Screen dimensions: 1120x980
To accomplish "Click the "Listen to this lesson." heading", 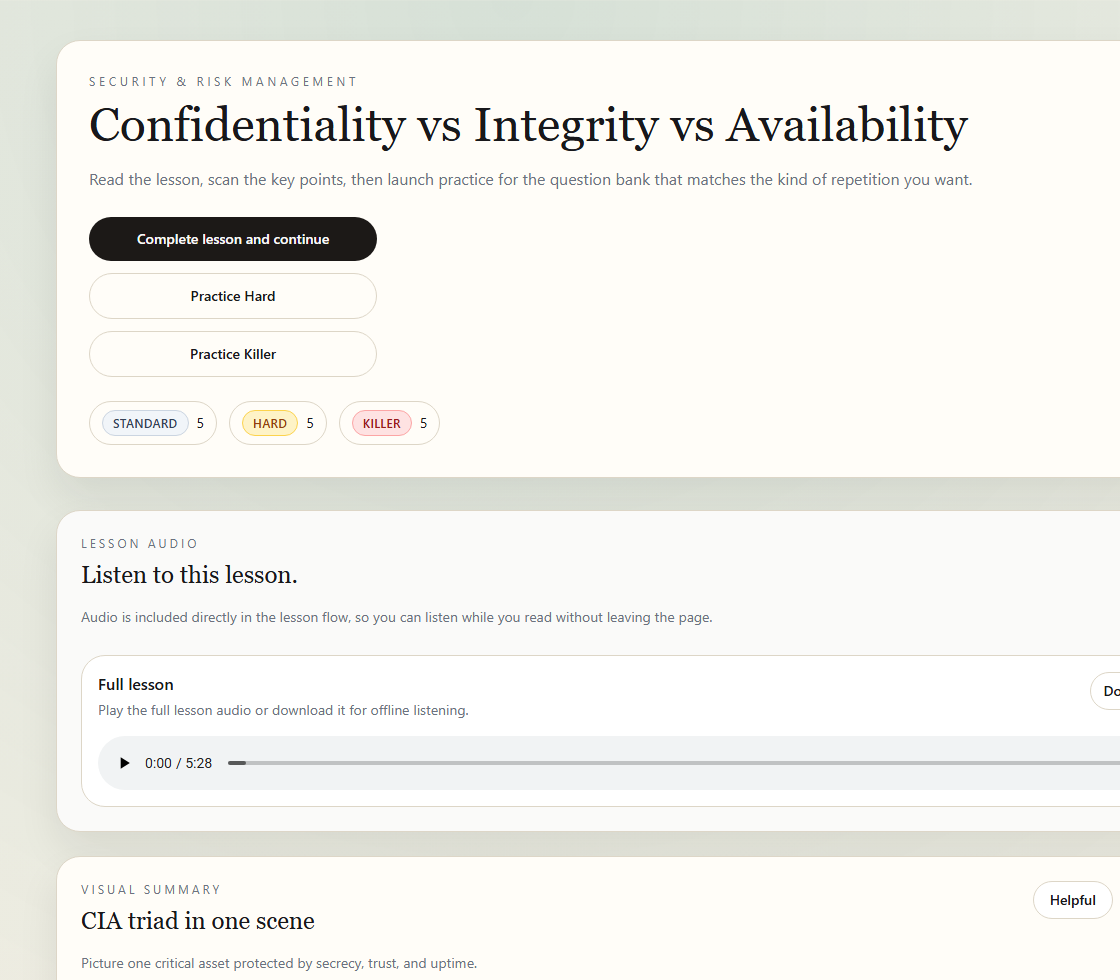I will tap(189, 575).
